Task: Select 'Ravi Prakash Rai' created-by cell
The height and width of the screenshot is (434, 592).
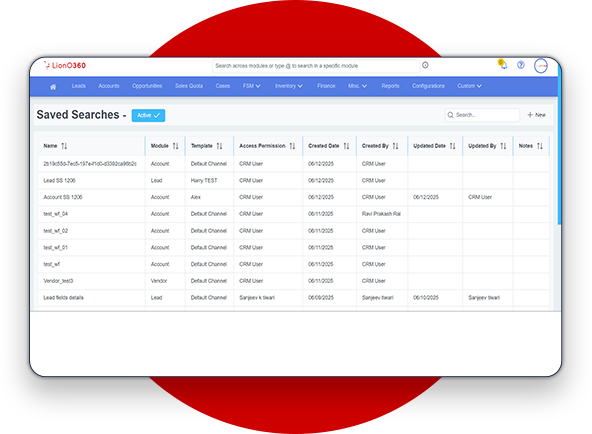Action: [x=381, y=214]
